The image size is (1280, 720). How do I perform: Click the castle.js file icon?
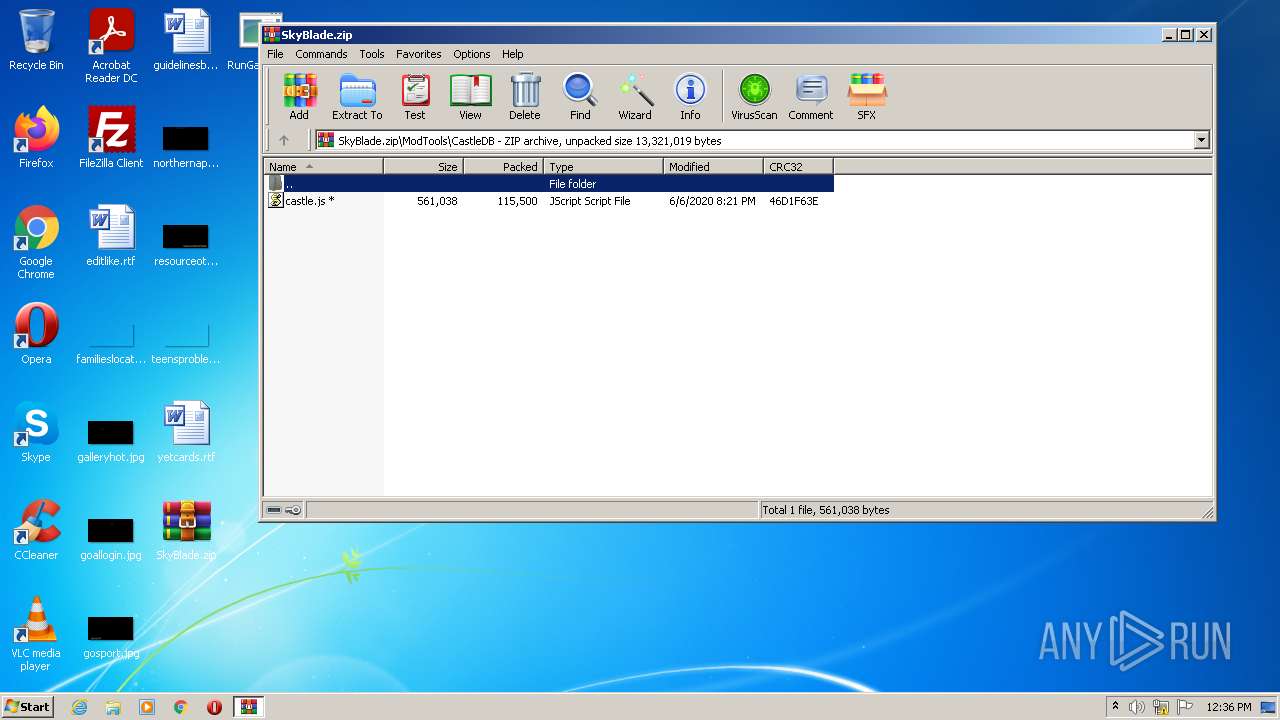coord(276,201)
